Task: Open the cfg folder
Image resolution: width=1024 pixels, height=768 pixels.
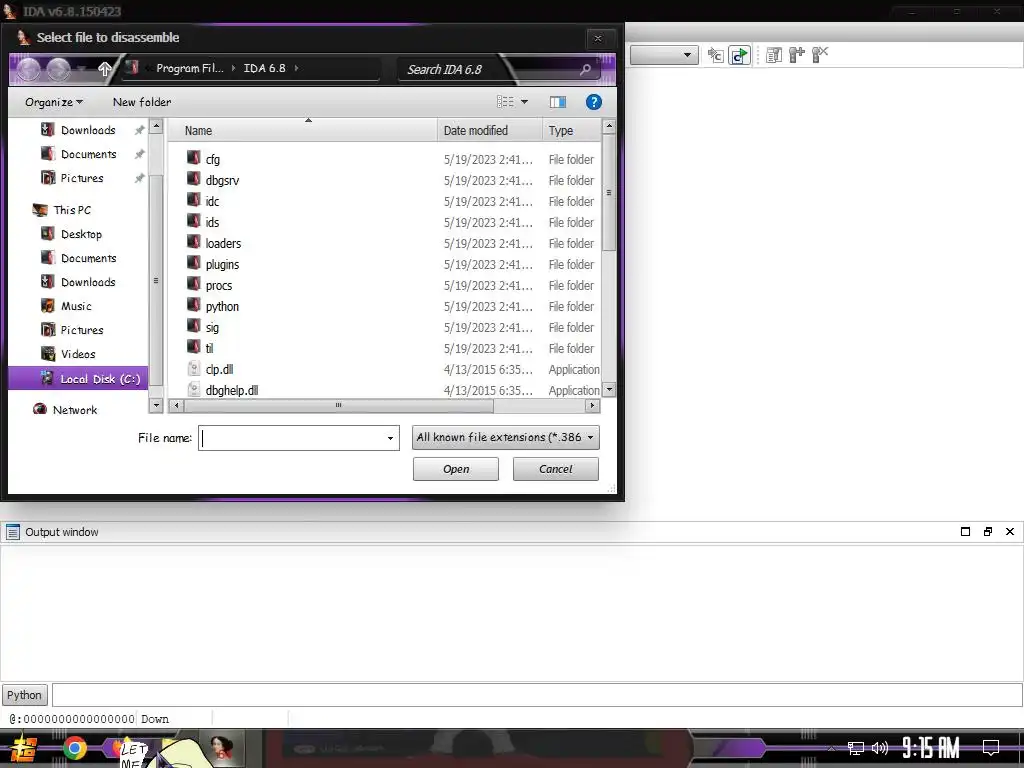Action: 212,159
